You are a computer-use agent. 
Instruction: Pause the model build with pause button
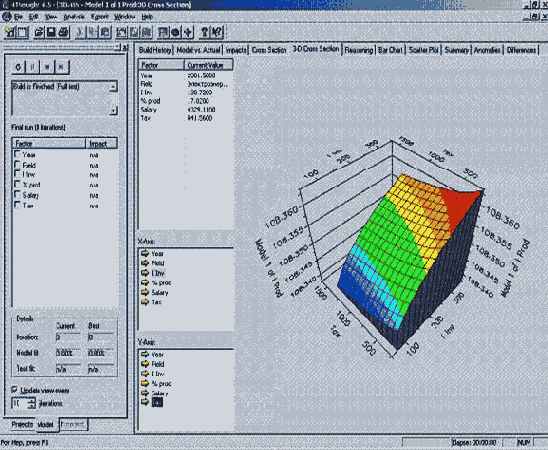pos(33,67)
